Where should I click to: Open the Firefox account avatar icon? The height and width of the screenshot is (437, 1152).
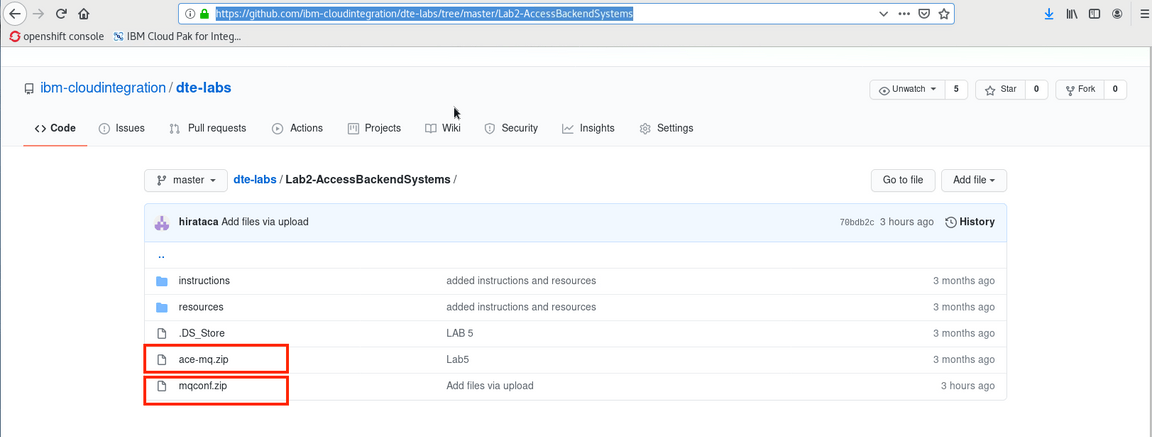pos(1117,13)
